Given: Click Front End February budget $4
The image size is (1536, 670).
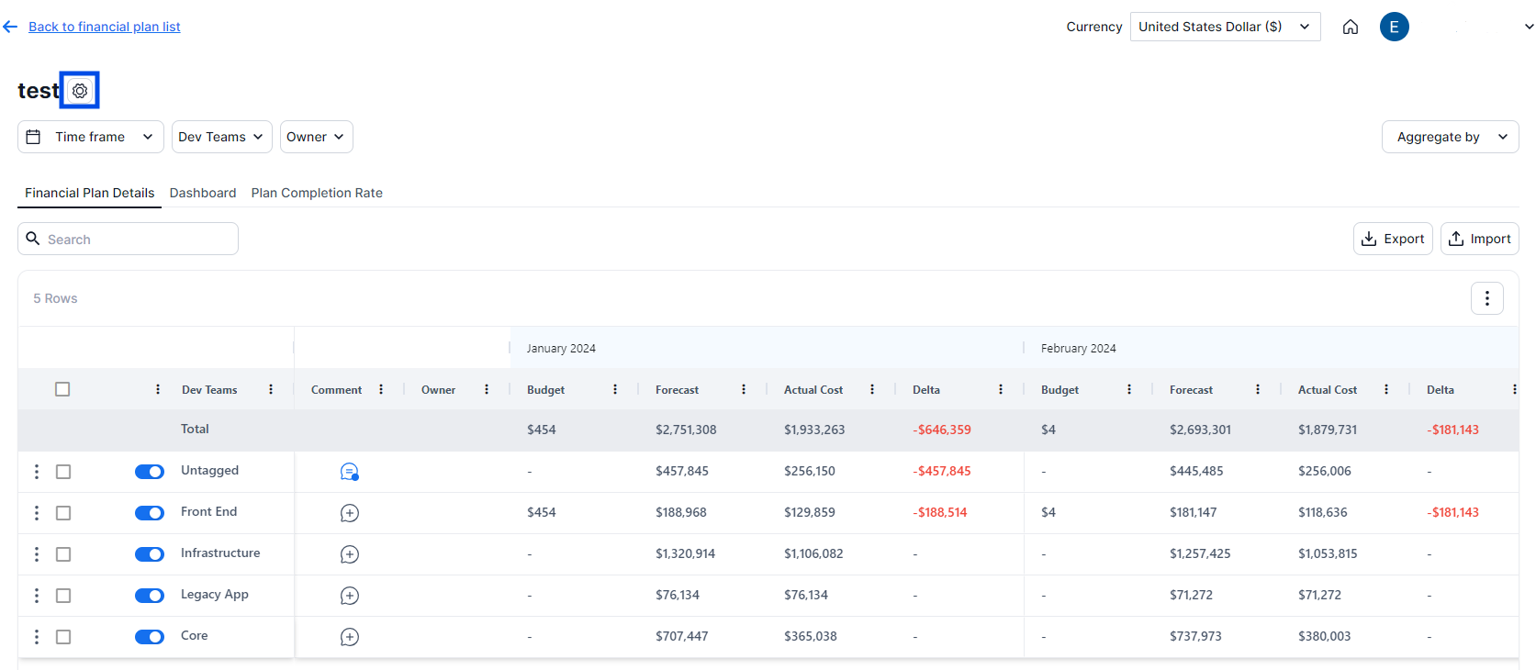Looking at the screenshot, I should 1048,512.
